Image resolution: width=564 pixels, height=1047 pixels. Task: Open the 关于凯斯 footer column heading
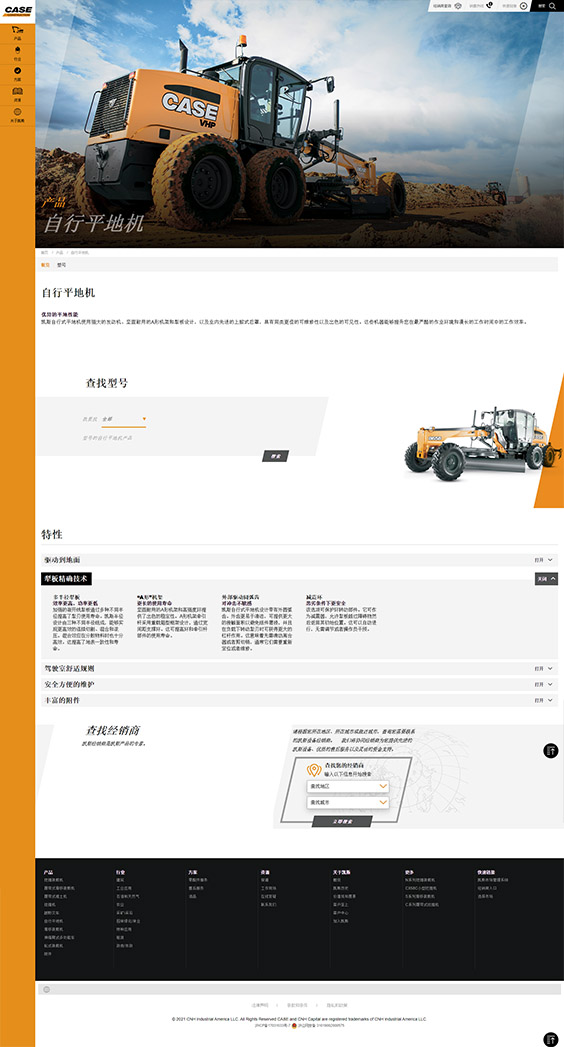tap(342, 872)
